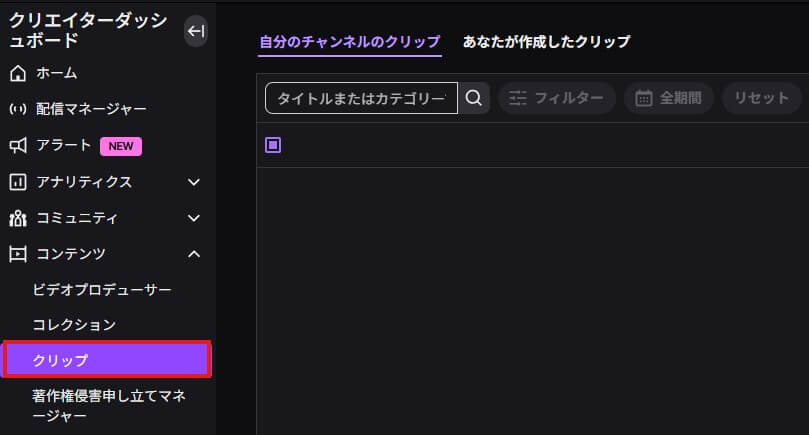Click the Home house icon
The height and width of the screenshot is (435, 809).
tap(17, 73)
